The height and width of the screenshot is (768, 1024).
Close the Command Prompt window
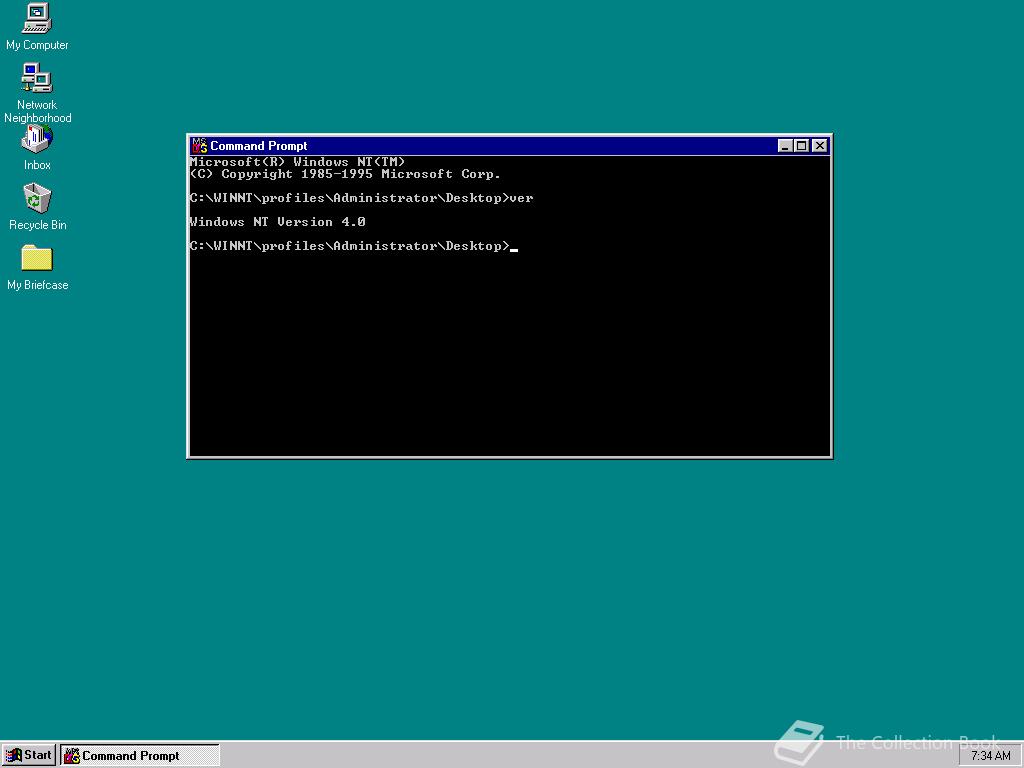pos(820,146)
